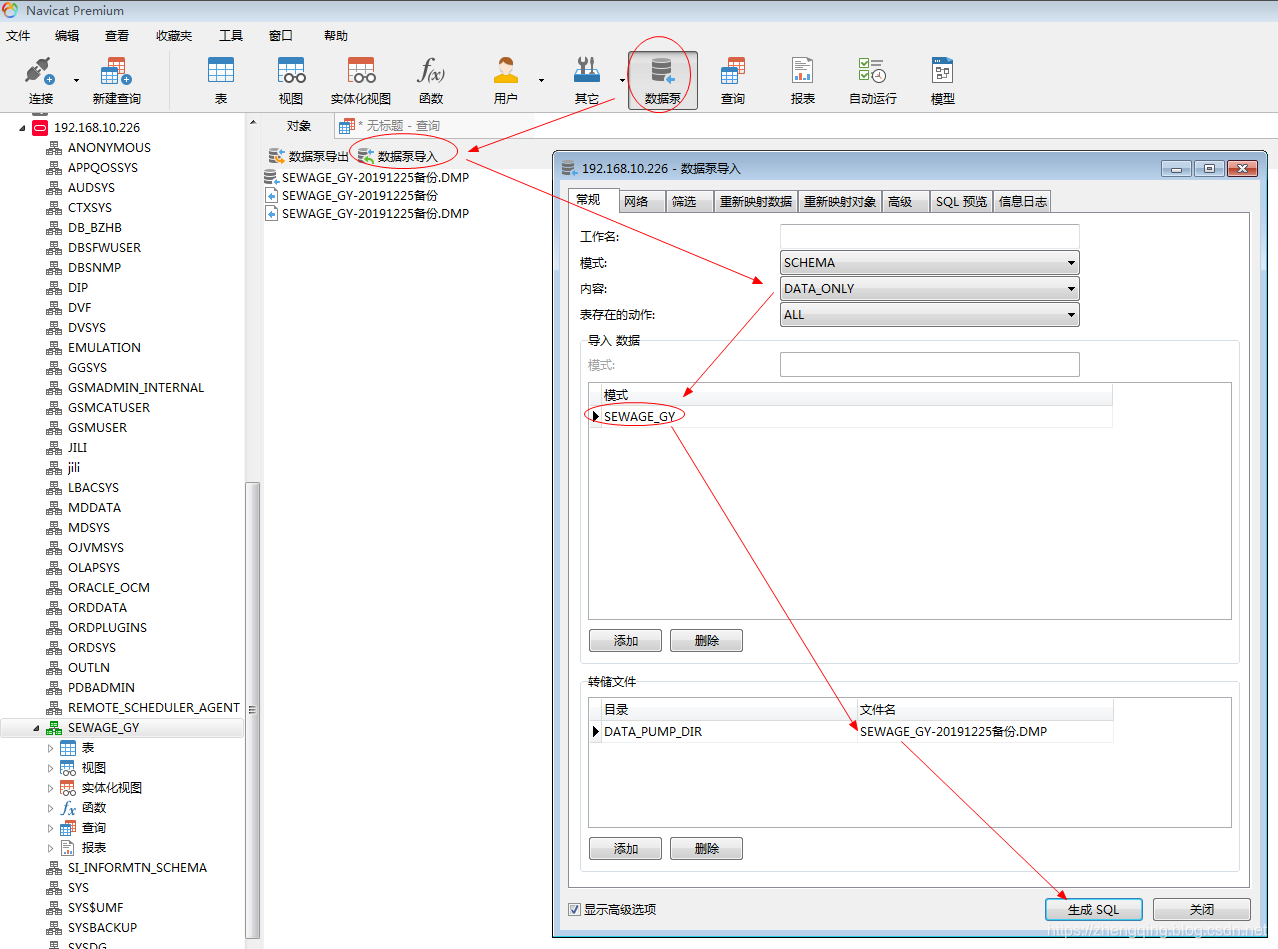Expand the 函数 node under SEWAGE_GY
Image resolution: width=1278 pixels, height=949 pixels.
click(51, 808)
